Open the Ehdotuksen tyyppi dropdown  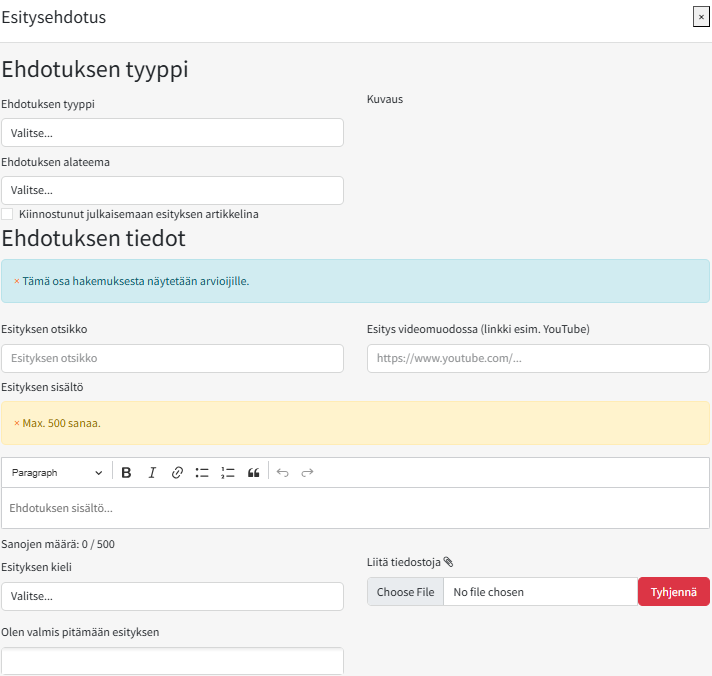pyautogui.click(x=172, y=133)
